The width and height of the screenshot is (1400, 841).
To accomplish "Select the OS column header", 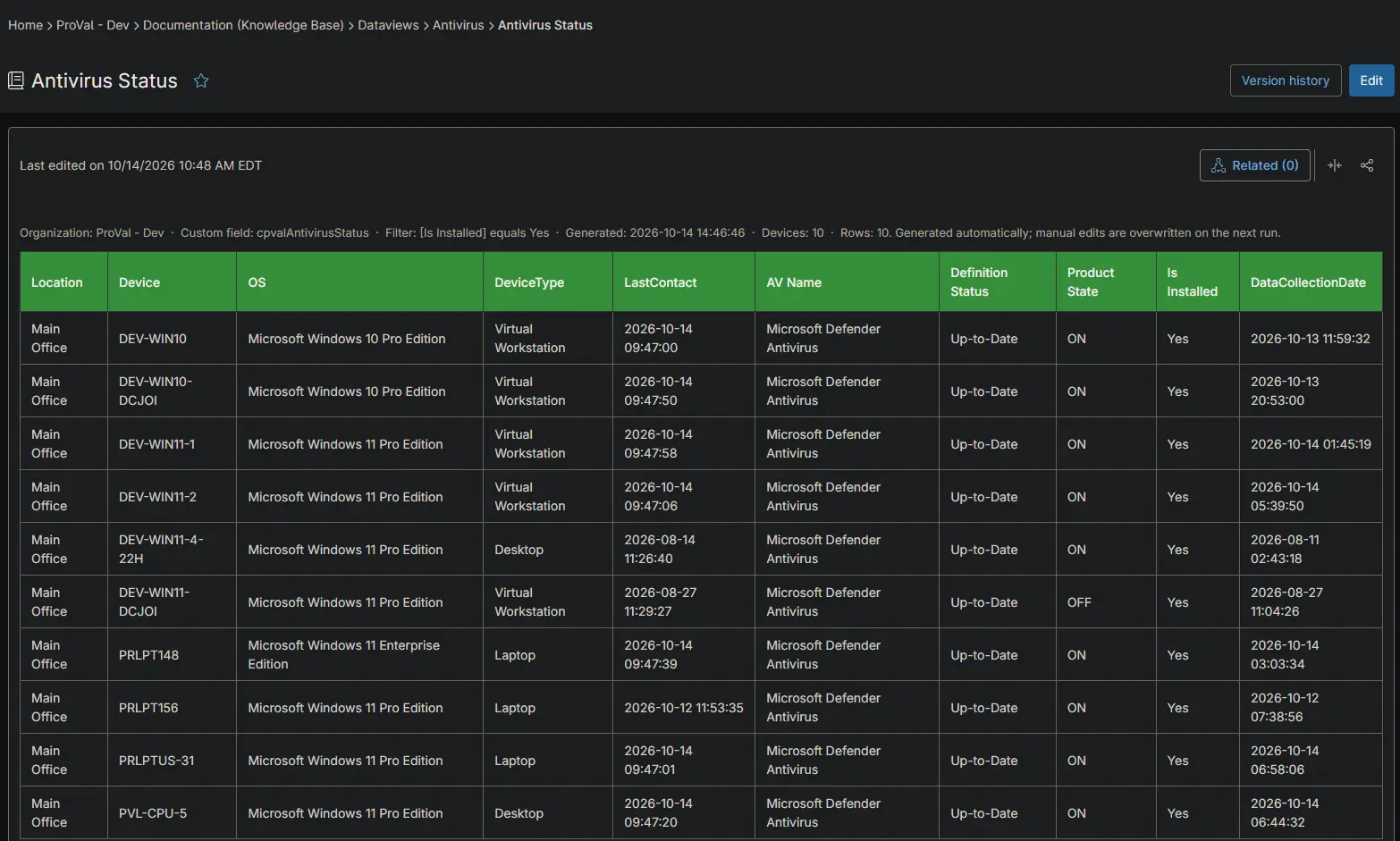I will [x=360, y=282].
